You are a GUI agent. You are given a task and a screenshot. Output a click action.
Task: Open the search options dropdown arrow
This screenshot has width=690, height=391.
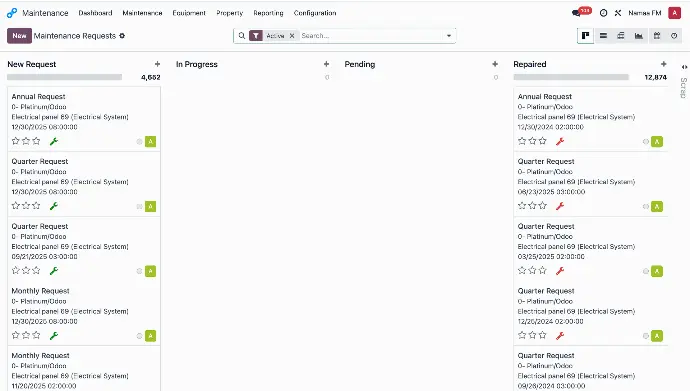pos(449,36)
